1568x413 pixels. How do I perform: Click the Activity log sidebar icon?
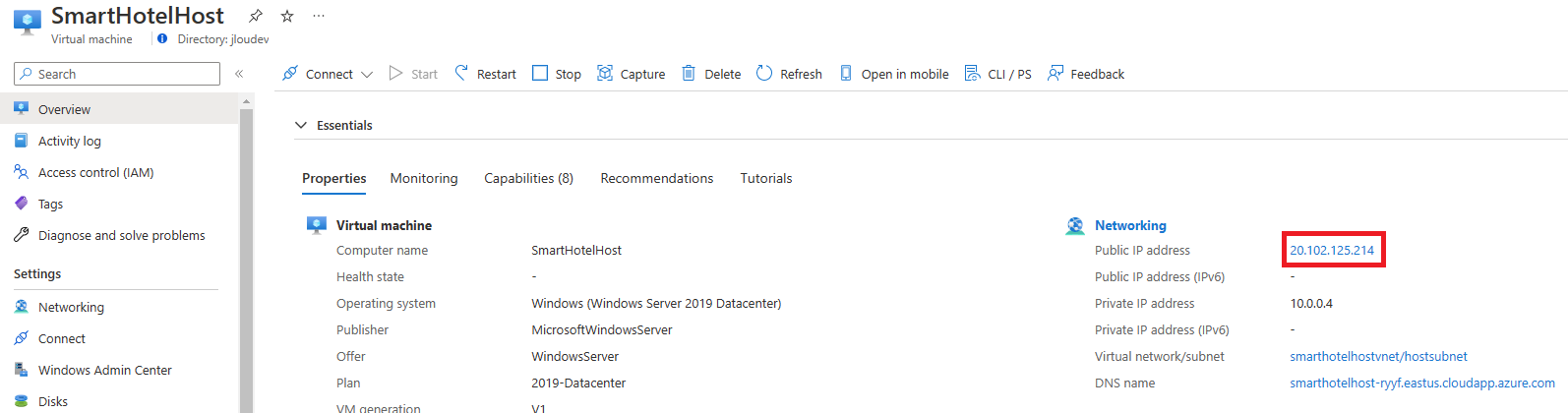pyautogui.click(x=22, y=141)
